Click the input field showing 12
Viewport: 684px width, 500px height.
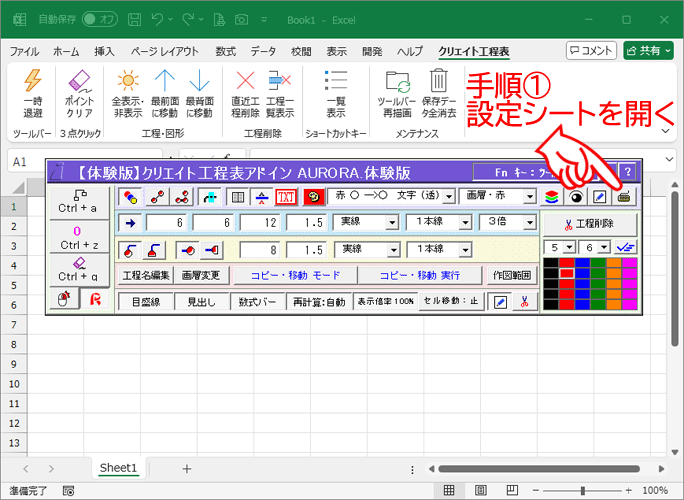click(x=260, y=223)
